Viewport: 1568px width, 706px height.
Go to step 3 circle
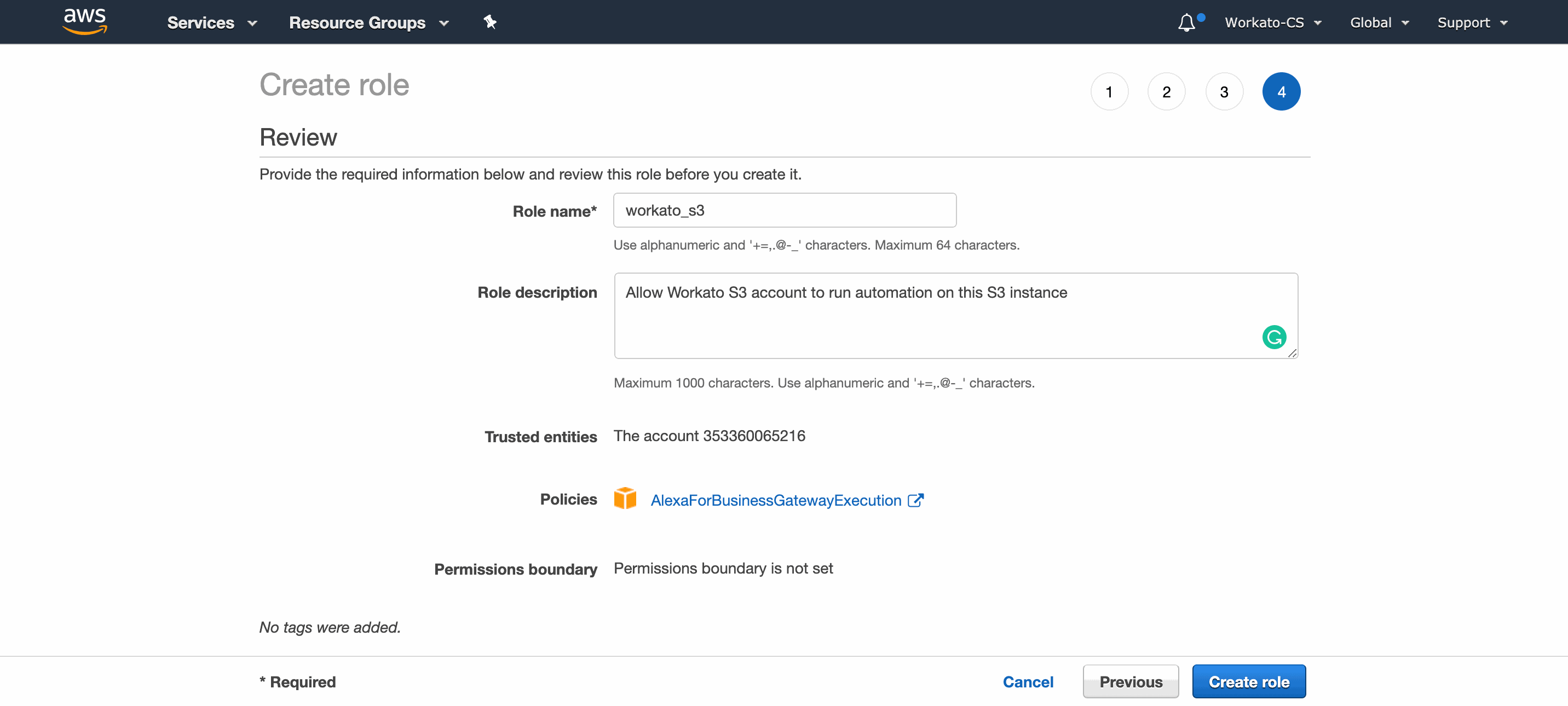[1224, 92]
